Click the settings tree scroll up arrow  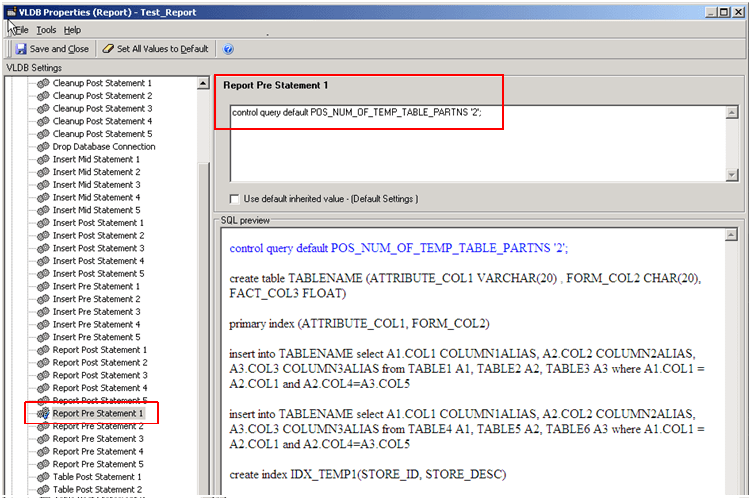[204, 83]
